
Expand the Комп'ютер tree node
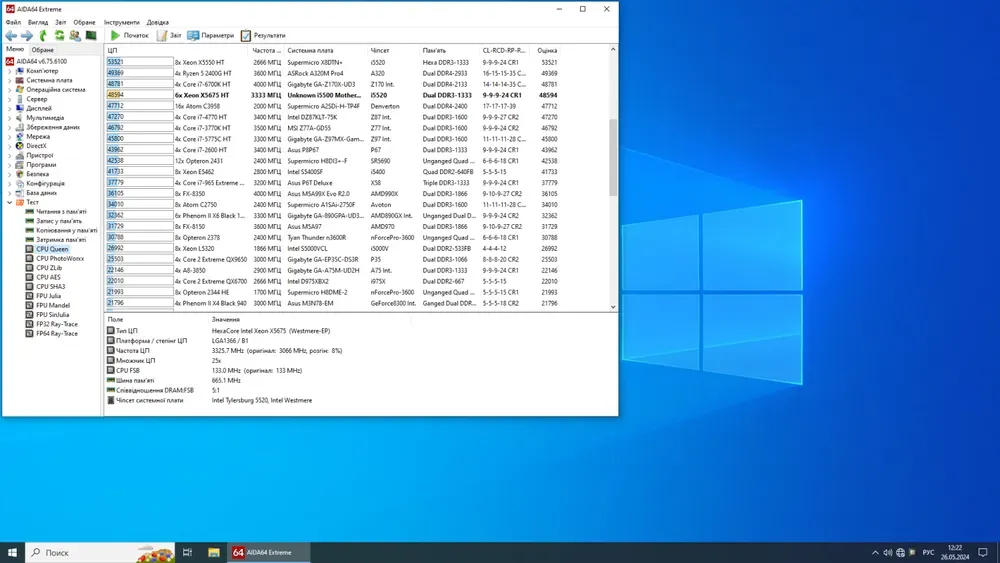click(10, 71)
